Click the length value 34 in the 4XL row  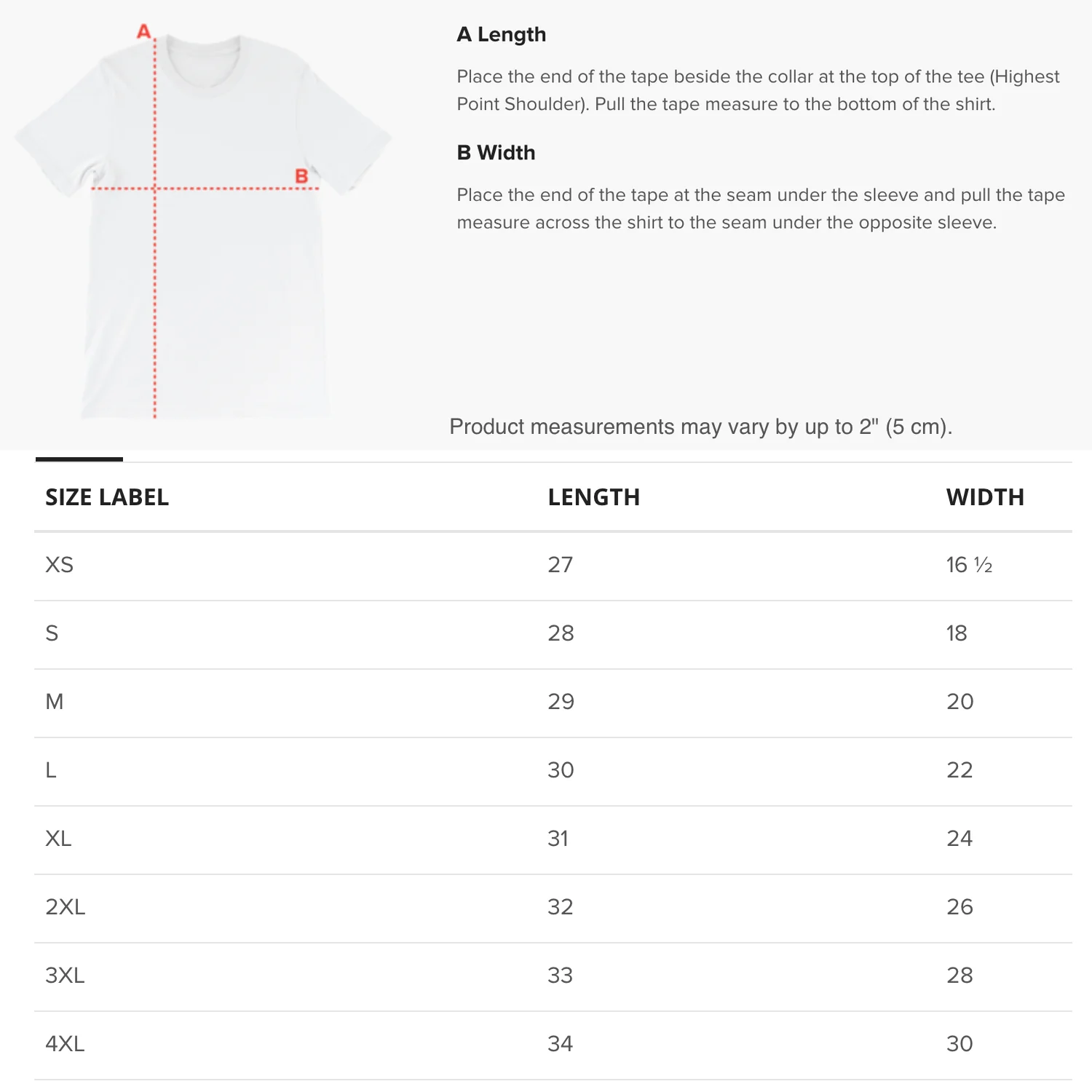point(560,1044)
